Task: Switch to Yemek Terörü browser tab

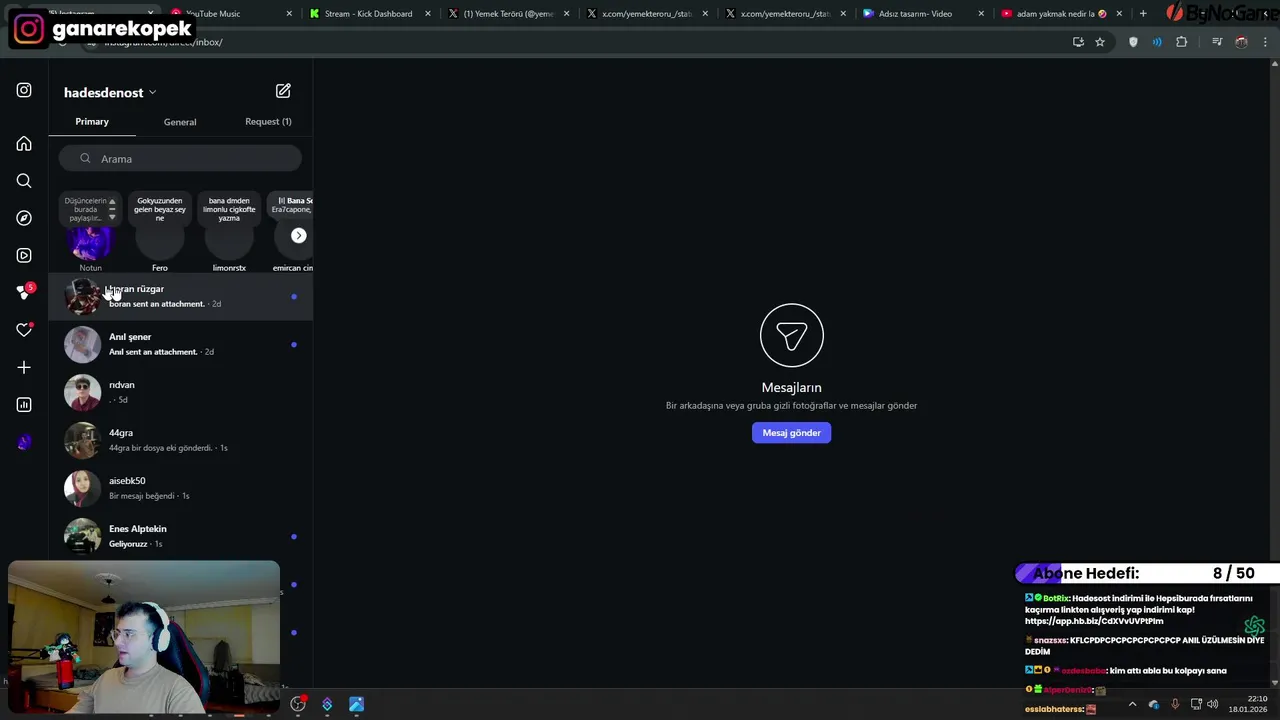Action: (507, 14)
